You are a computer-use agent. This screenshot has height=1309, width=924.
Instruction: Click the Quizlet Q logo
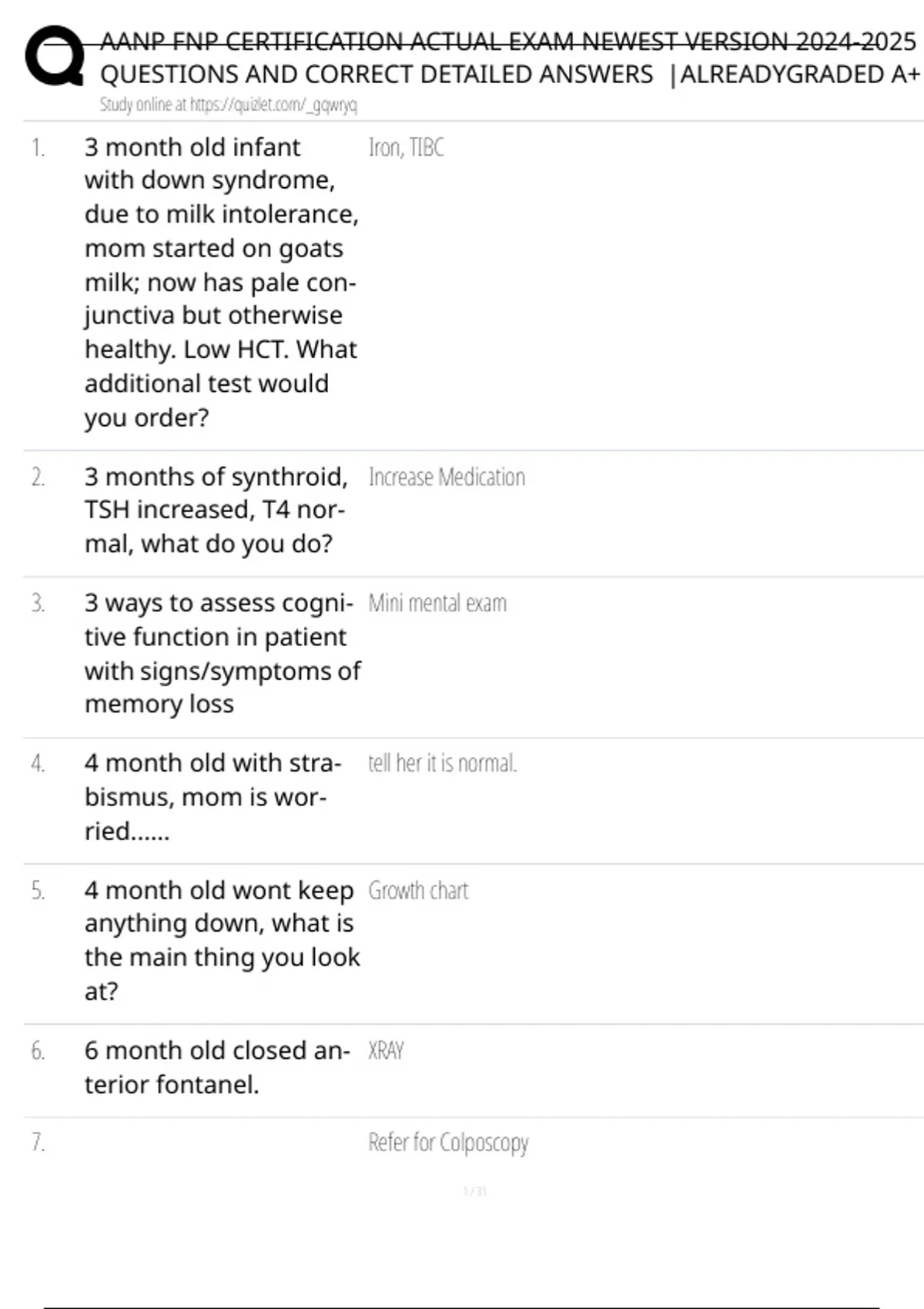55,55
